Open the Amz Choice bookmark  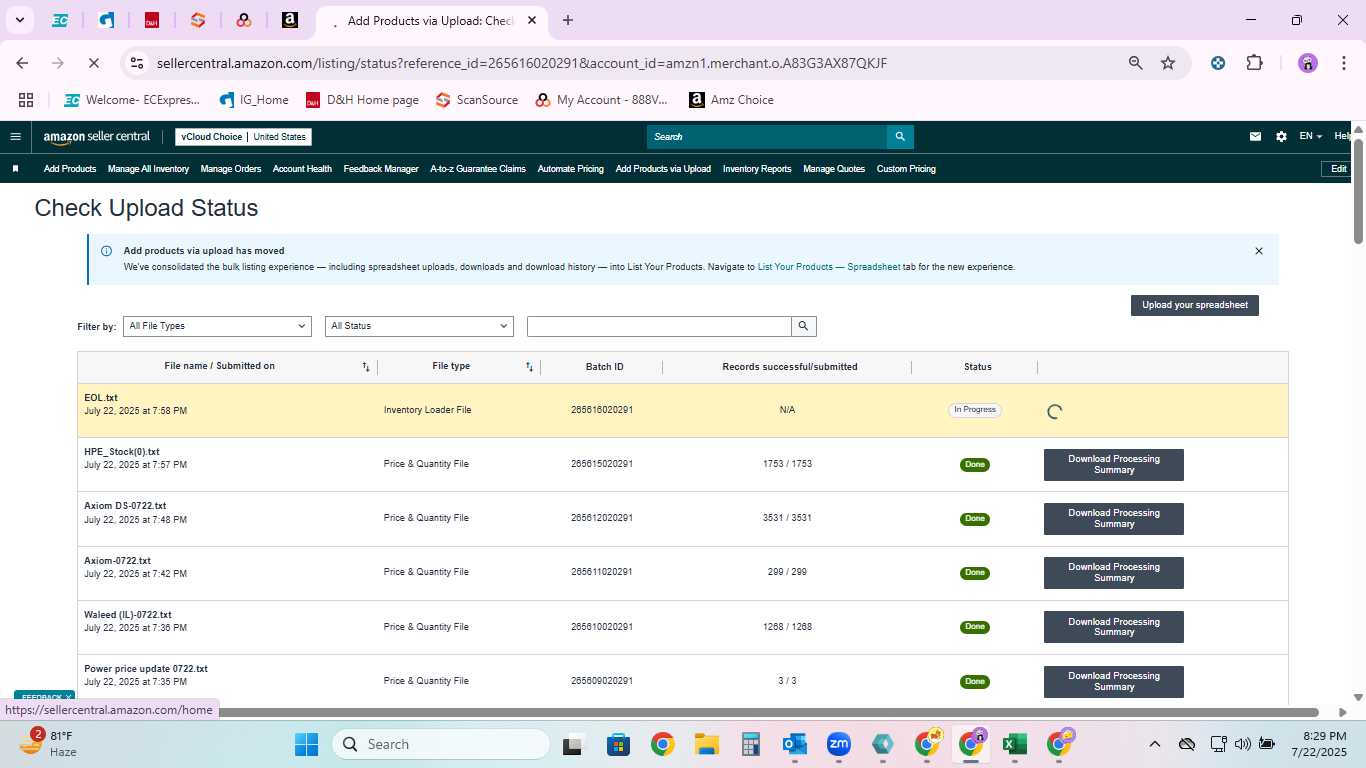click(731, 100)
